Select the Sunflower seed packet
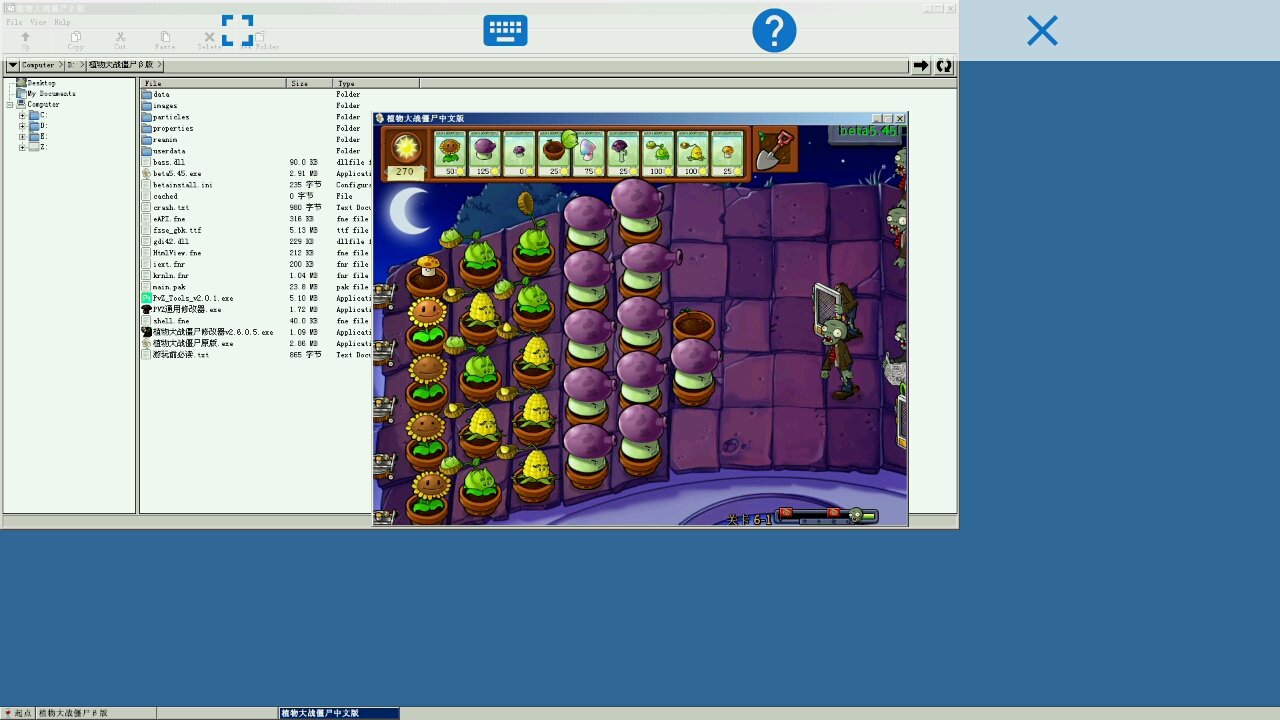The height and width of the screenshot is (720, 1280). coord(450,153)
